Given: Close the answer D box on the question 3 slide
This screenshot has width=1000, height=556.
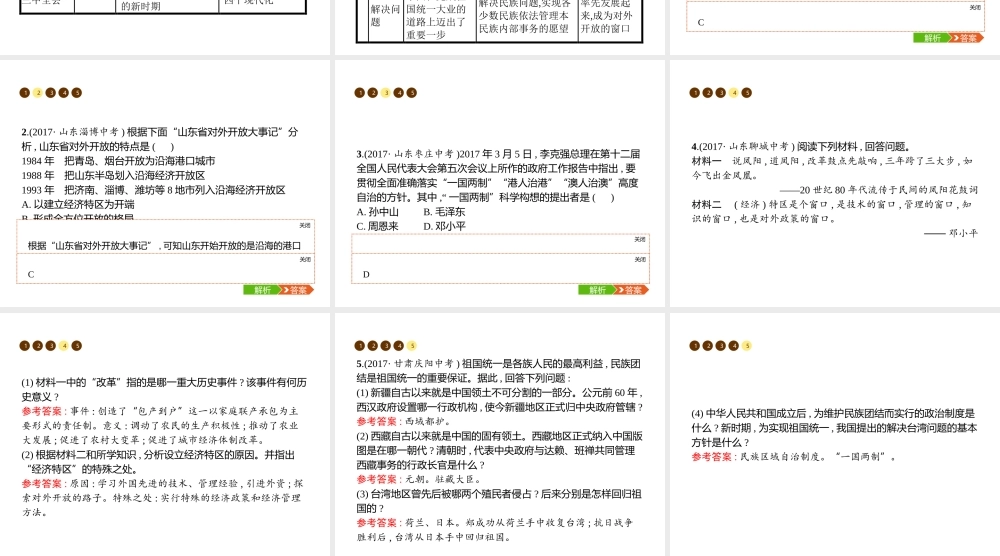Looking at the screenshot, I should 640,260.
